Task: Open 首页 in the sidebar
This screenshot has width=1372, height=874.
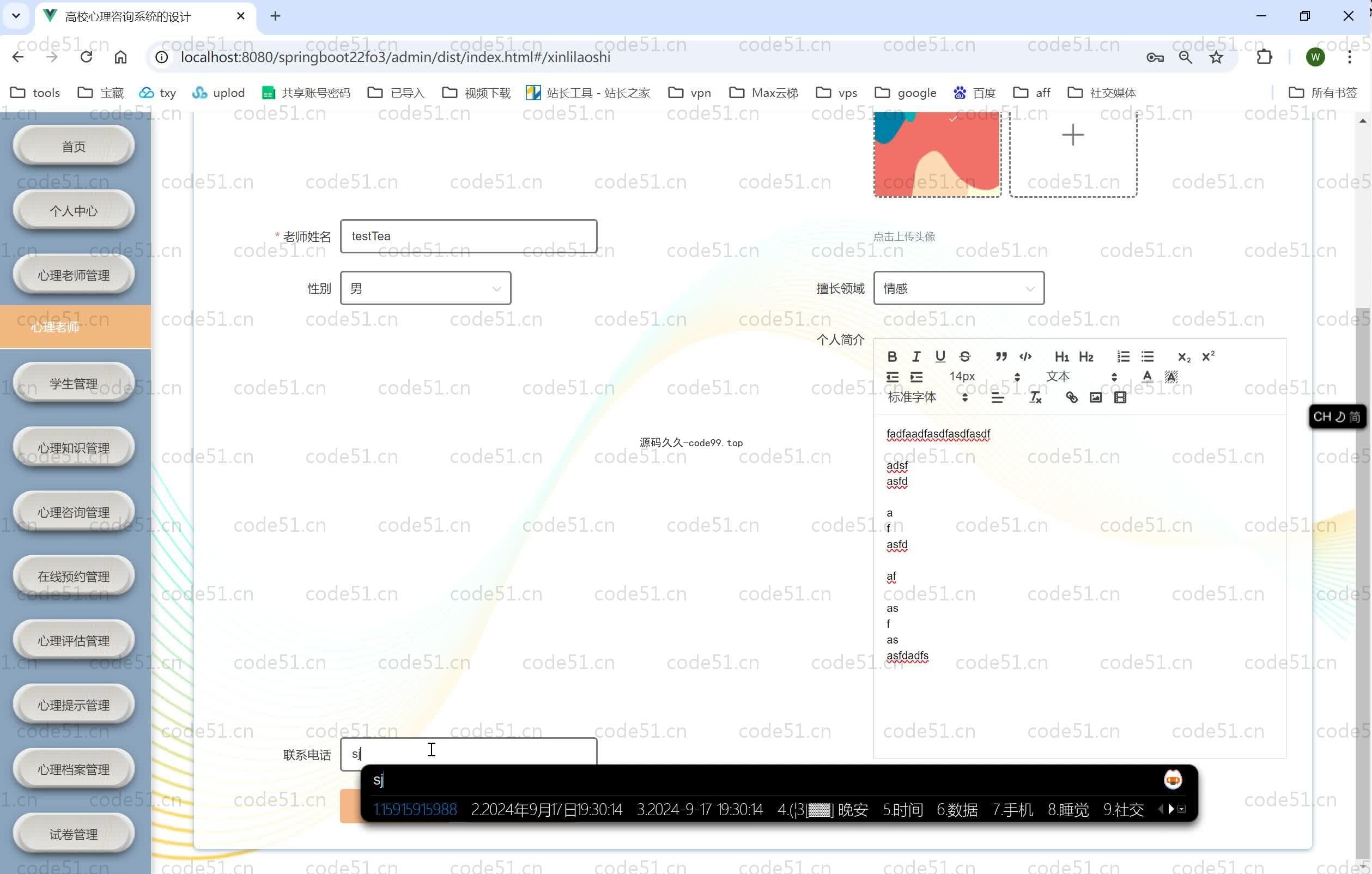Action: [74, 147]
